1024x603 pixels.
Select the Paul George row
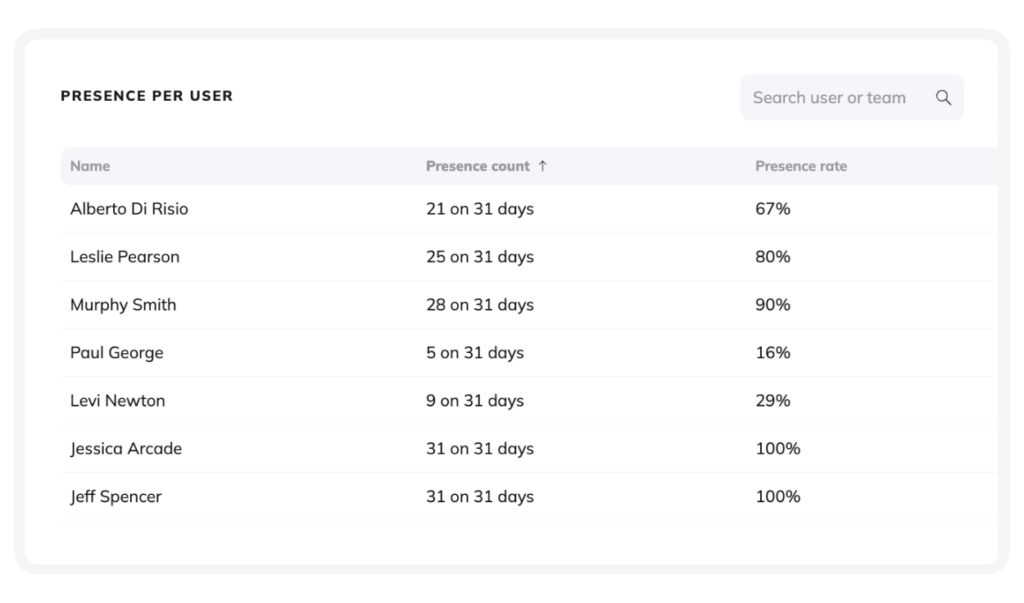pyautogui.click(x=116, y=353)
